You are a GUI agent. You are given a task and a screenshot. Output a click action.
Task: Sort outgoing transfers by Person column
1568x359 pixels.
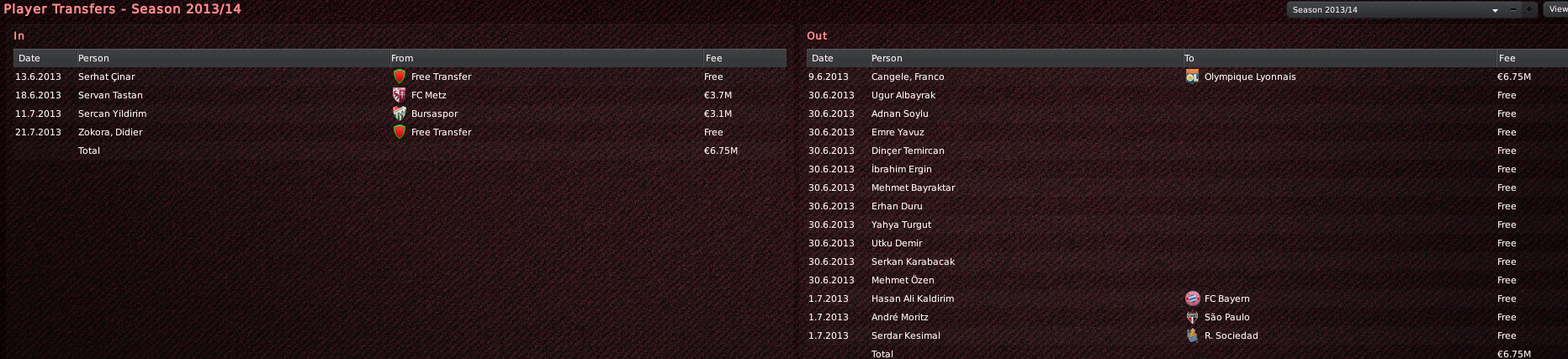pos(1024,58)
